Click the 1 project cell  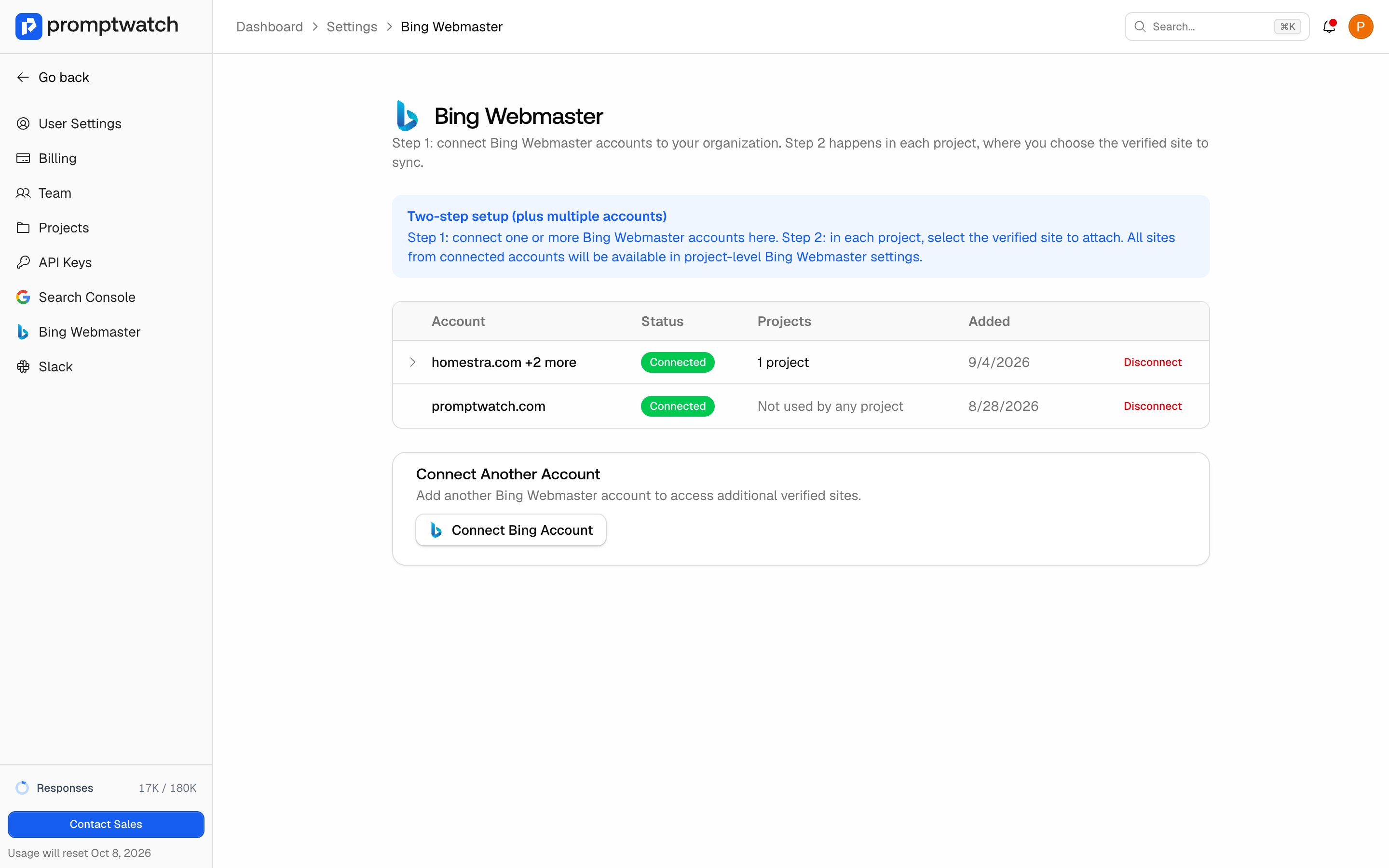point(783,362)
